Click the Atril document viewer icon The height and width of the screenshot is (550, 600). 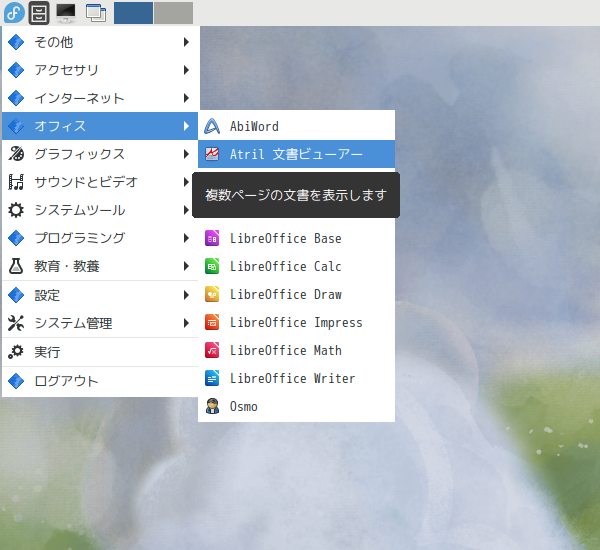(212, 154)
